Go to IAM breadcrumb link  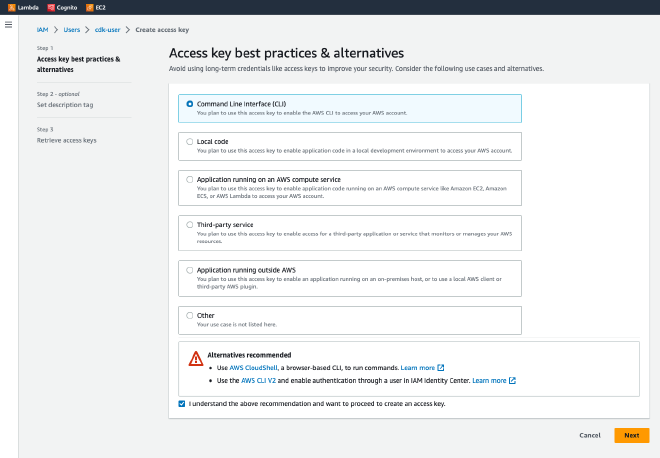tap(42, 31)
